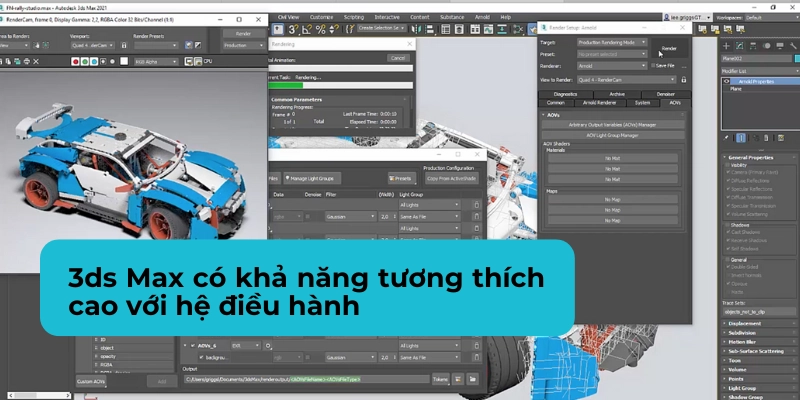Switch to the Archive tab
This screenshot has width=800, height=400.
(x=617, y=94)
